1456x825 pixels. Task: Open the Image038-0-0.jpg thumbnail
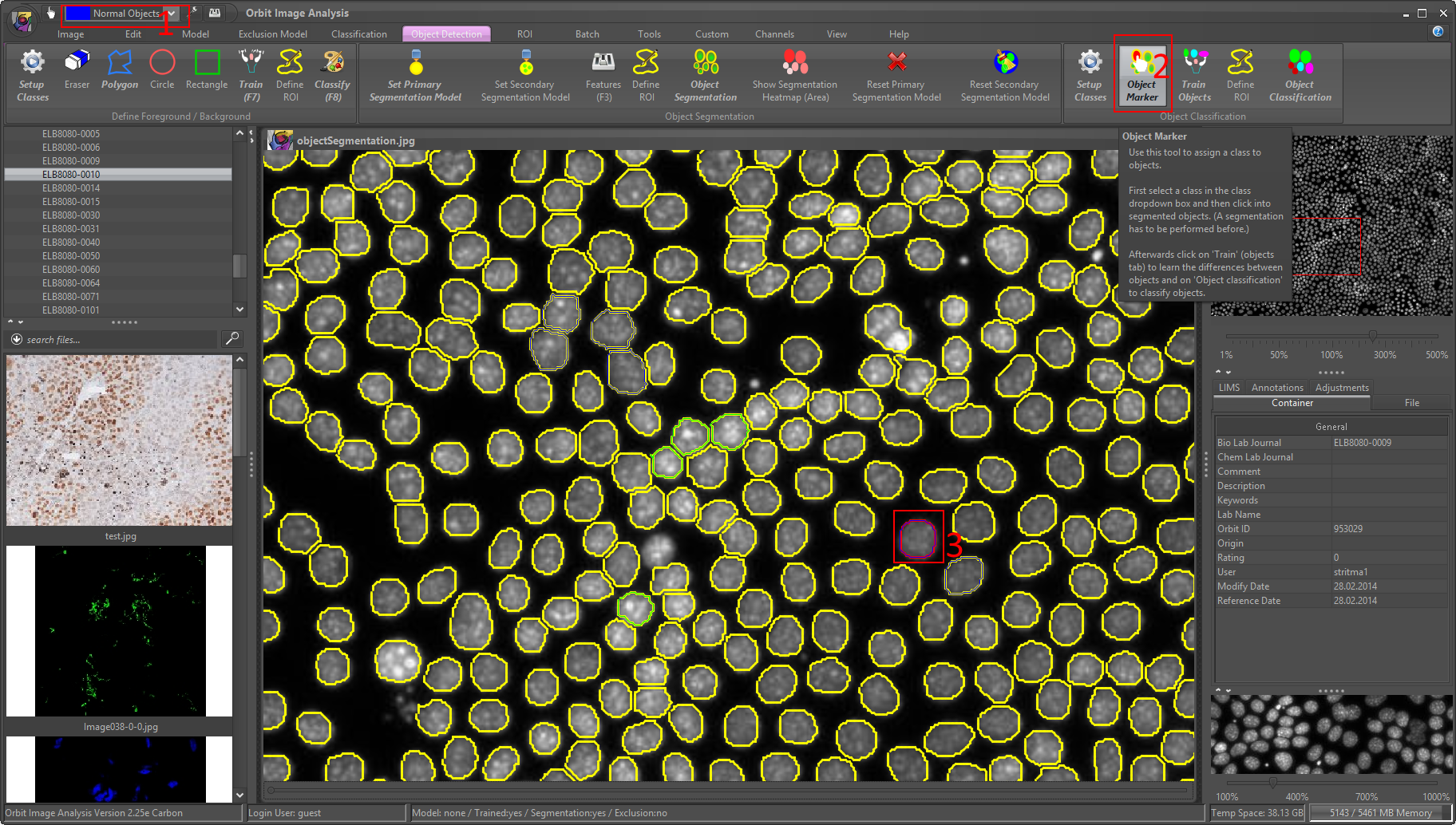(x=120, y=631)
